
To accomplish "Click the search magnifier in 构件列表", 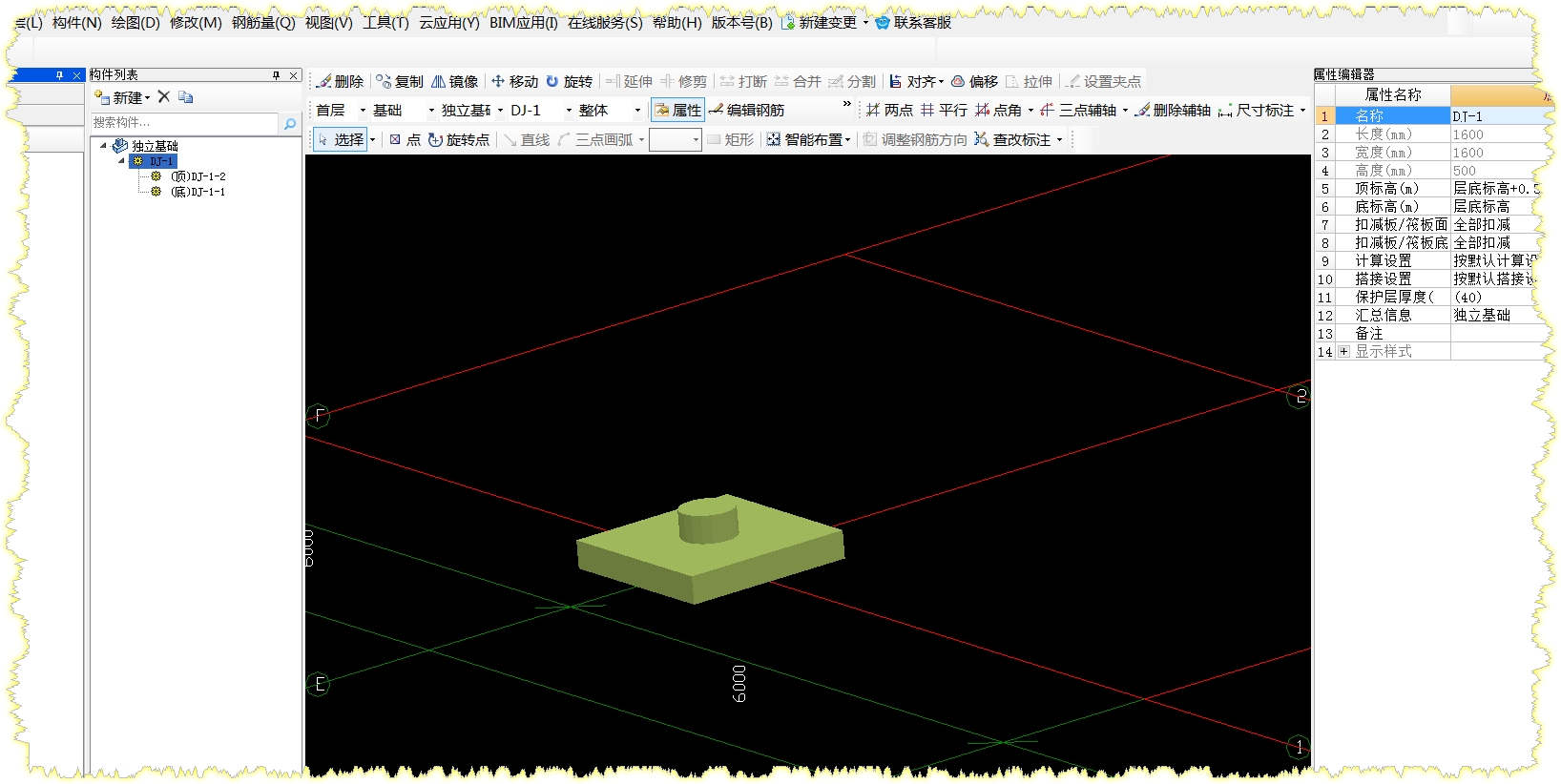I will [290, 123].
